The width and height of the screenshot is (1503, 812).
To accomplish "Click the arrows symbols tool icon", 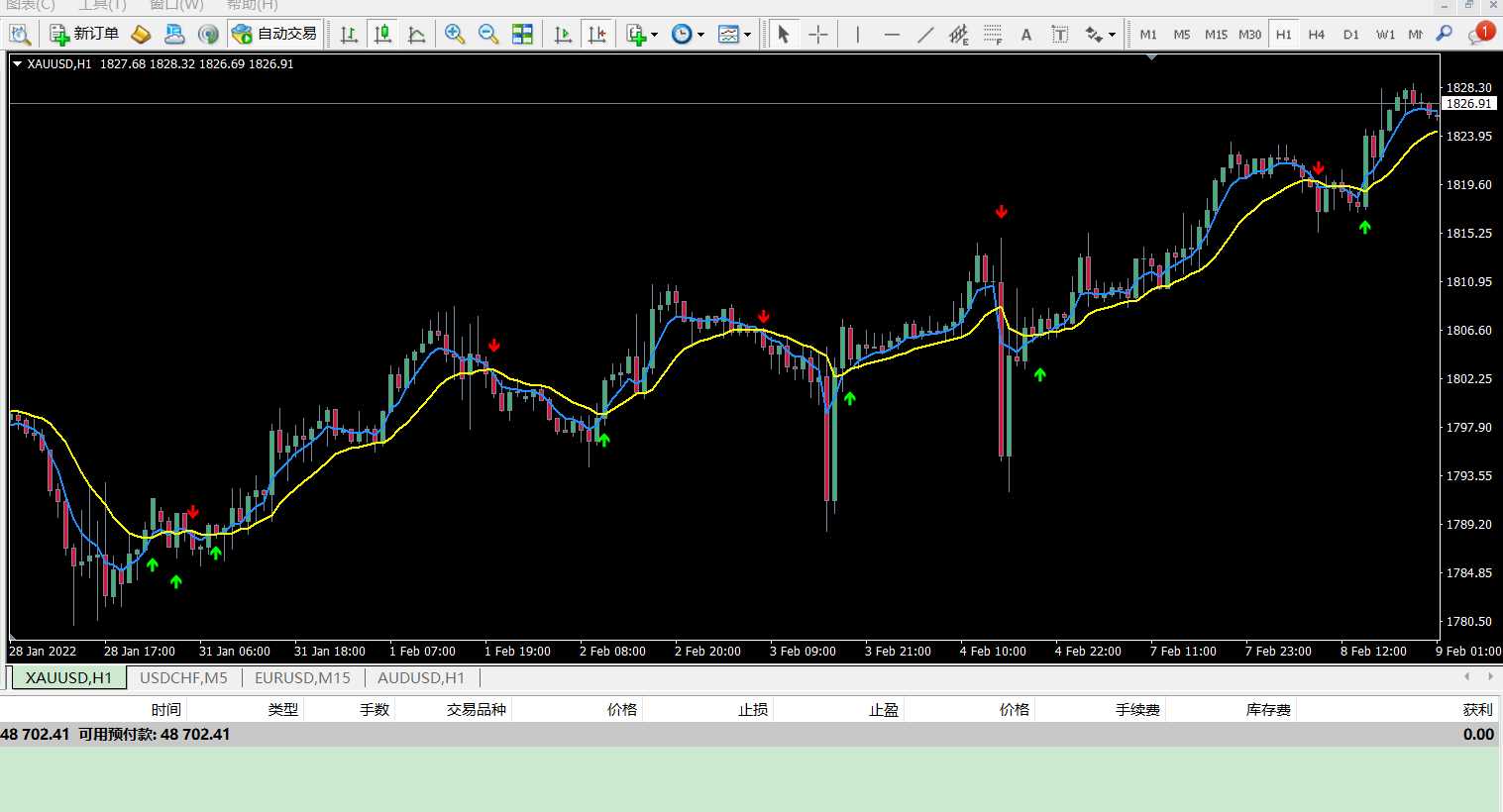I will (1093, 35).
